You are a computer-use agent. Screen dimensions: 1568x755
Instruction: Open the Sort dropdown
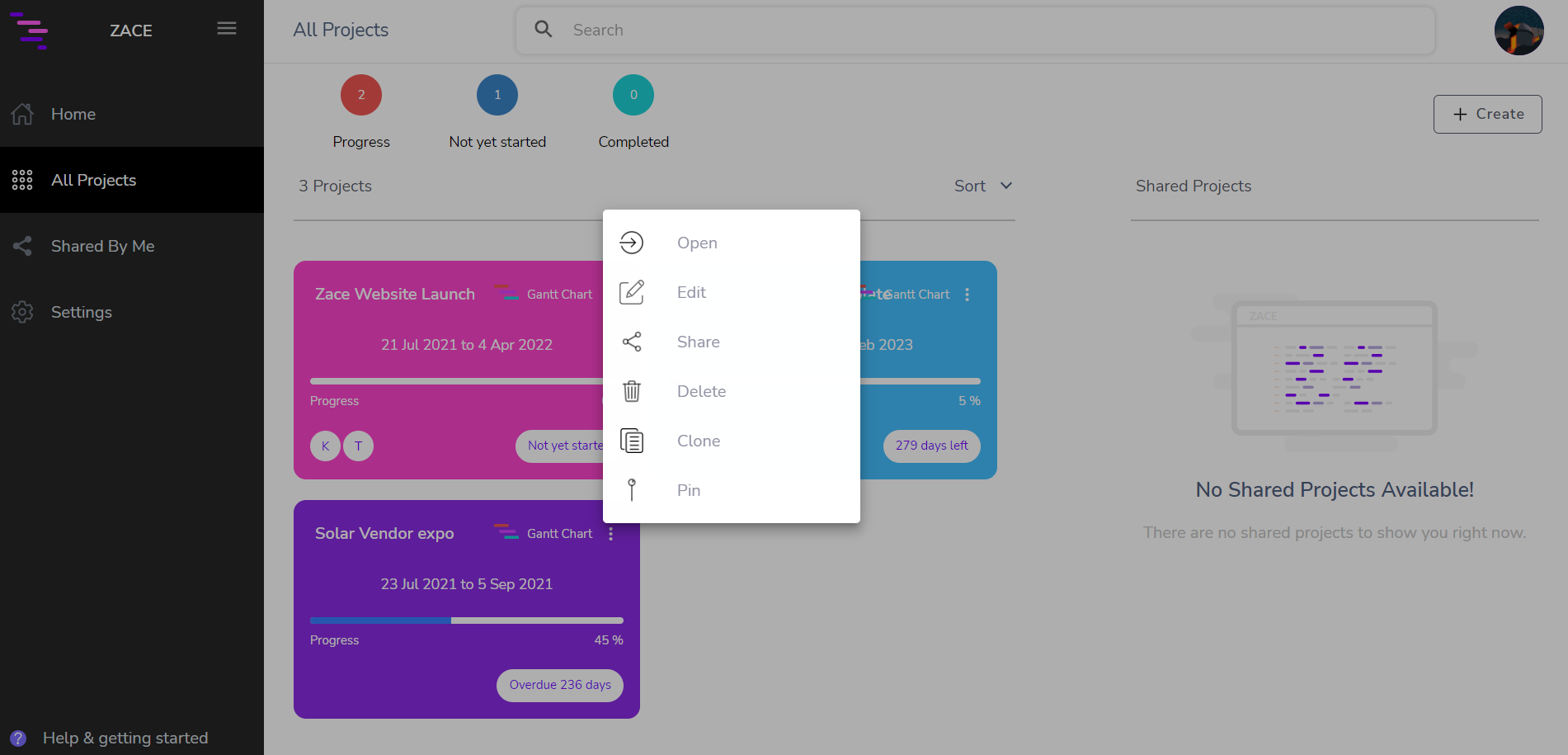coord(983,186)
